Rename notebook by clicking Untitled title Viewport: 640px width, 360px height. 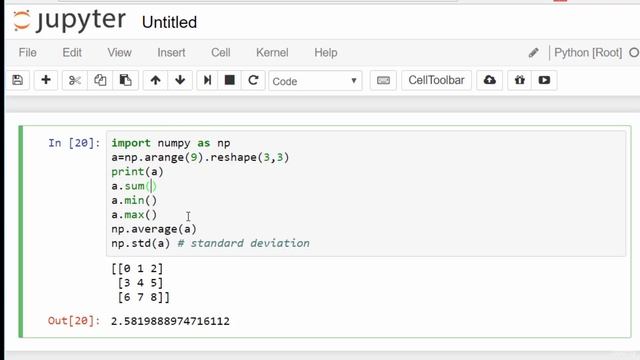click(169, 22)
